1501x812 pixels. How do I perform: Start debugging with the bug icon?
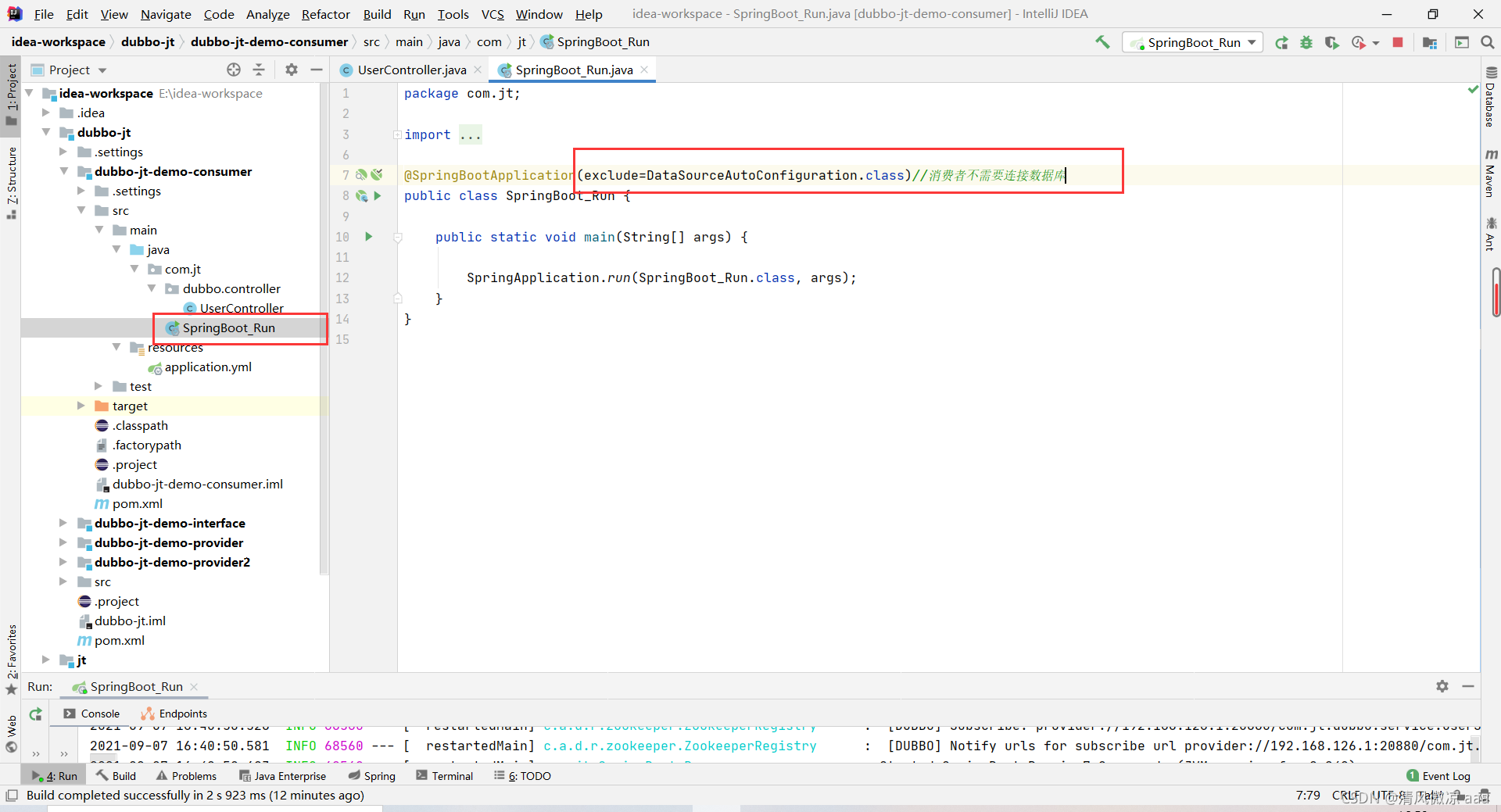pyautogui.click(x=1306, y=42)
